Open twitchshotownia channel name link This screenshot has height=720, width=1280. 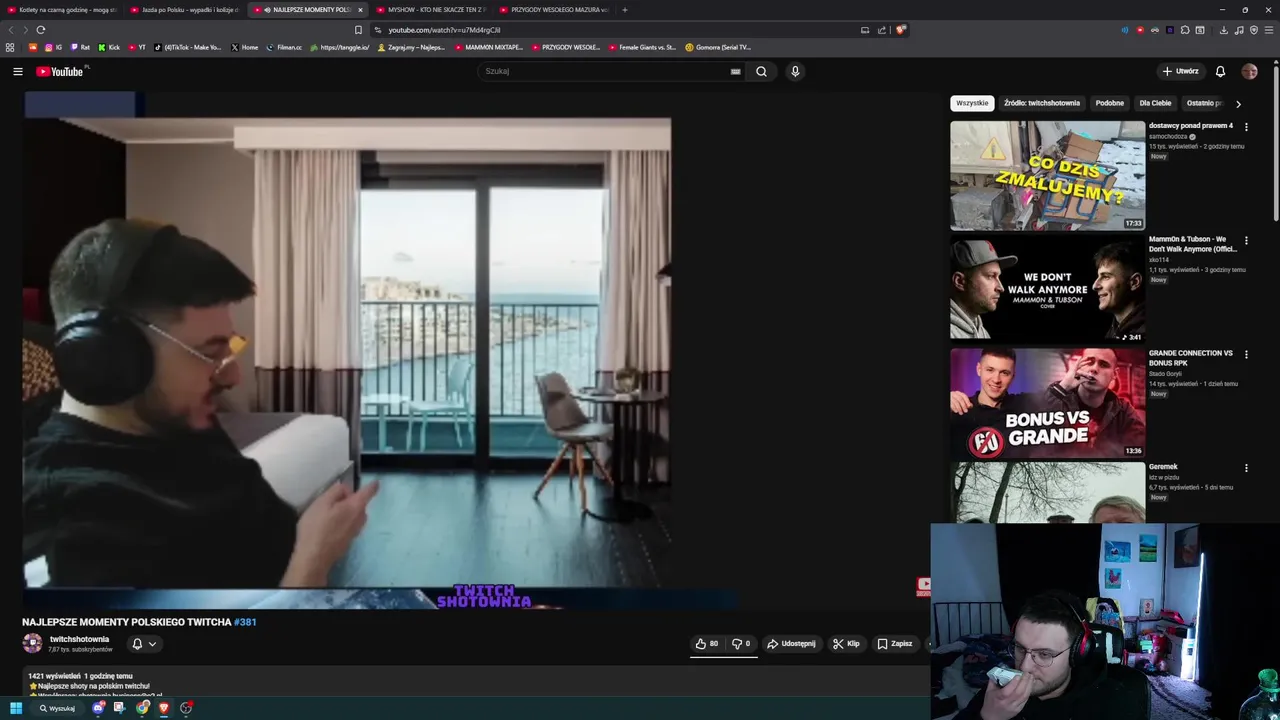(x=79, y=639)
